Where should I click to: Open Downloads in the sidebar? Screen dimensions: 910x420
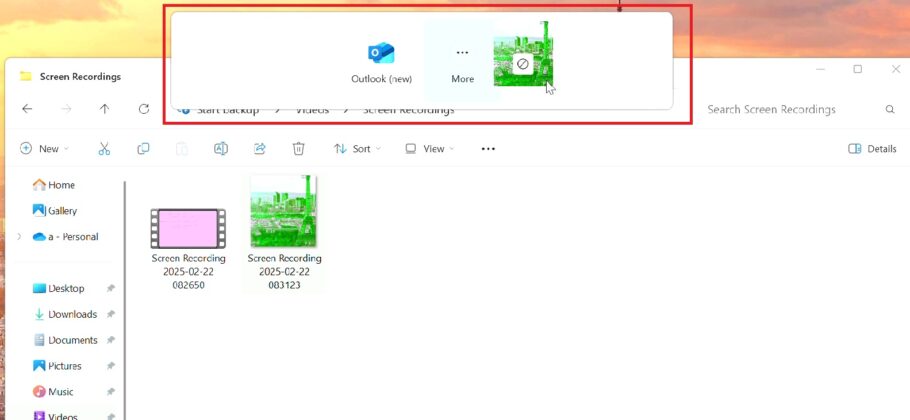pos(72,314)
